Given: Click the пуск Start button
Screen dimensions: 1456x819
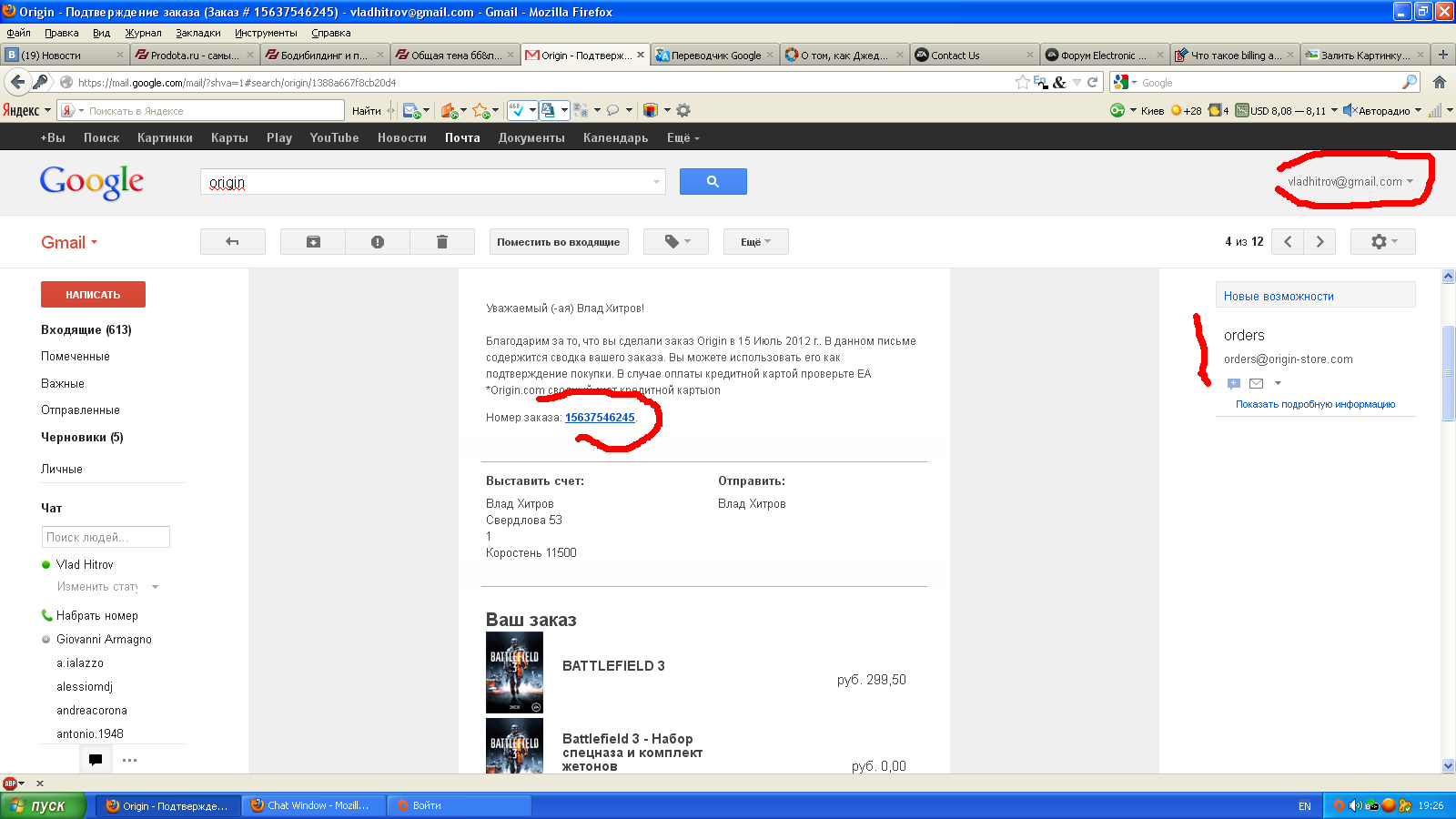Looking at the screenshot, I should click(43, 805).
